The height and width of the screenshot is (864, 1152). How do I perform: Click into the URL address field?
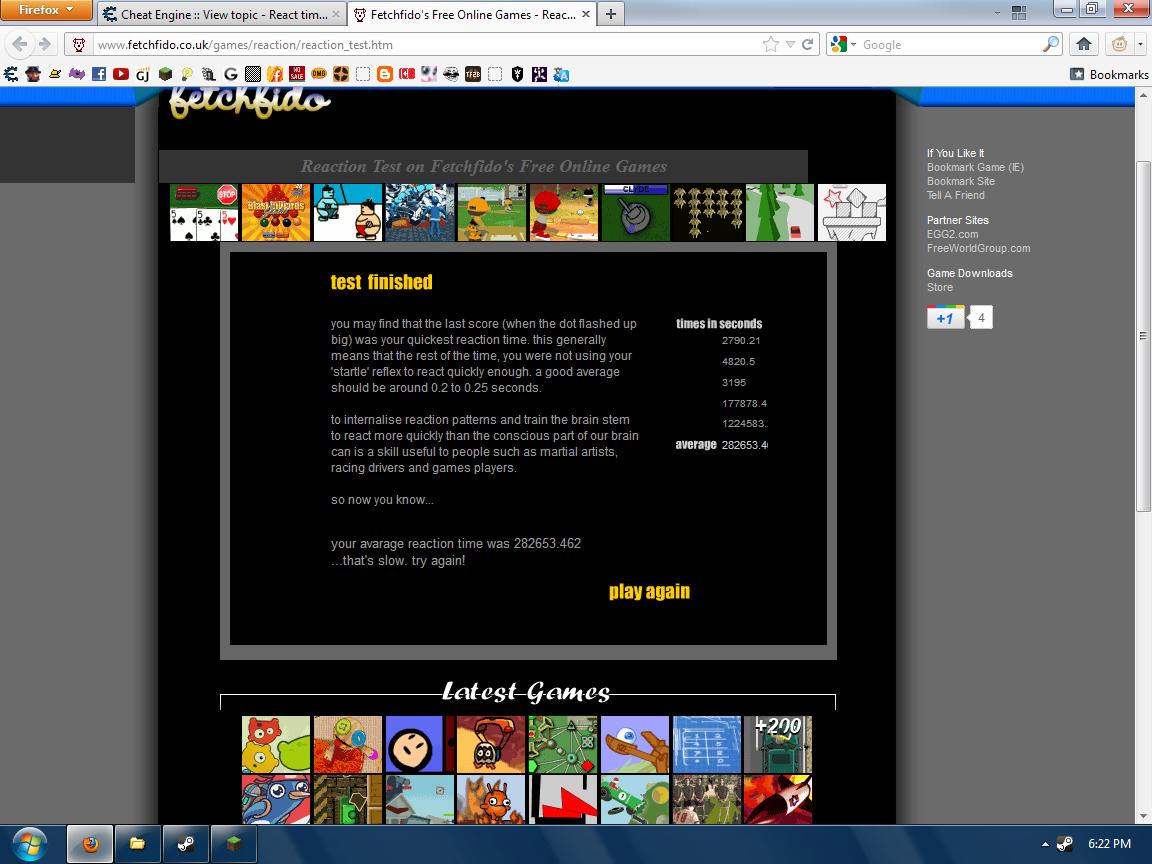pos(428,44)
